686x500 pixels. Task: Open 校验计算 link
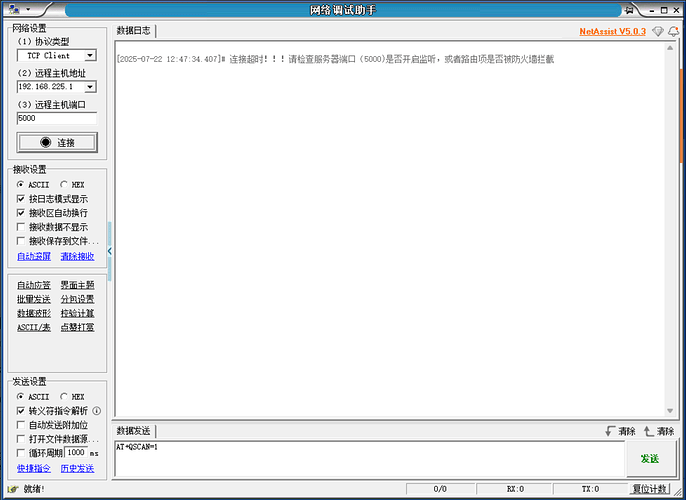coord(77,313)
